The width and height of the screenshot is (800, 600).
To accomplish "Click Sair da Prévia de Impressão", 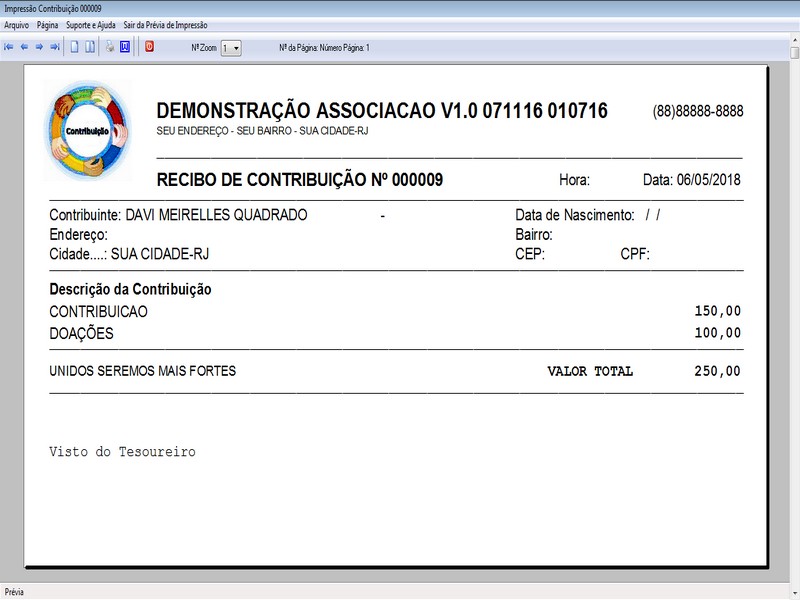I will coord(165,25).
